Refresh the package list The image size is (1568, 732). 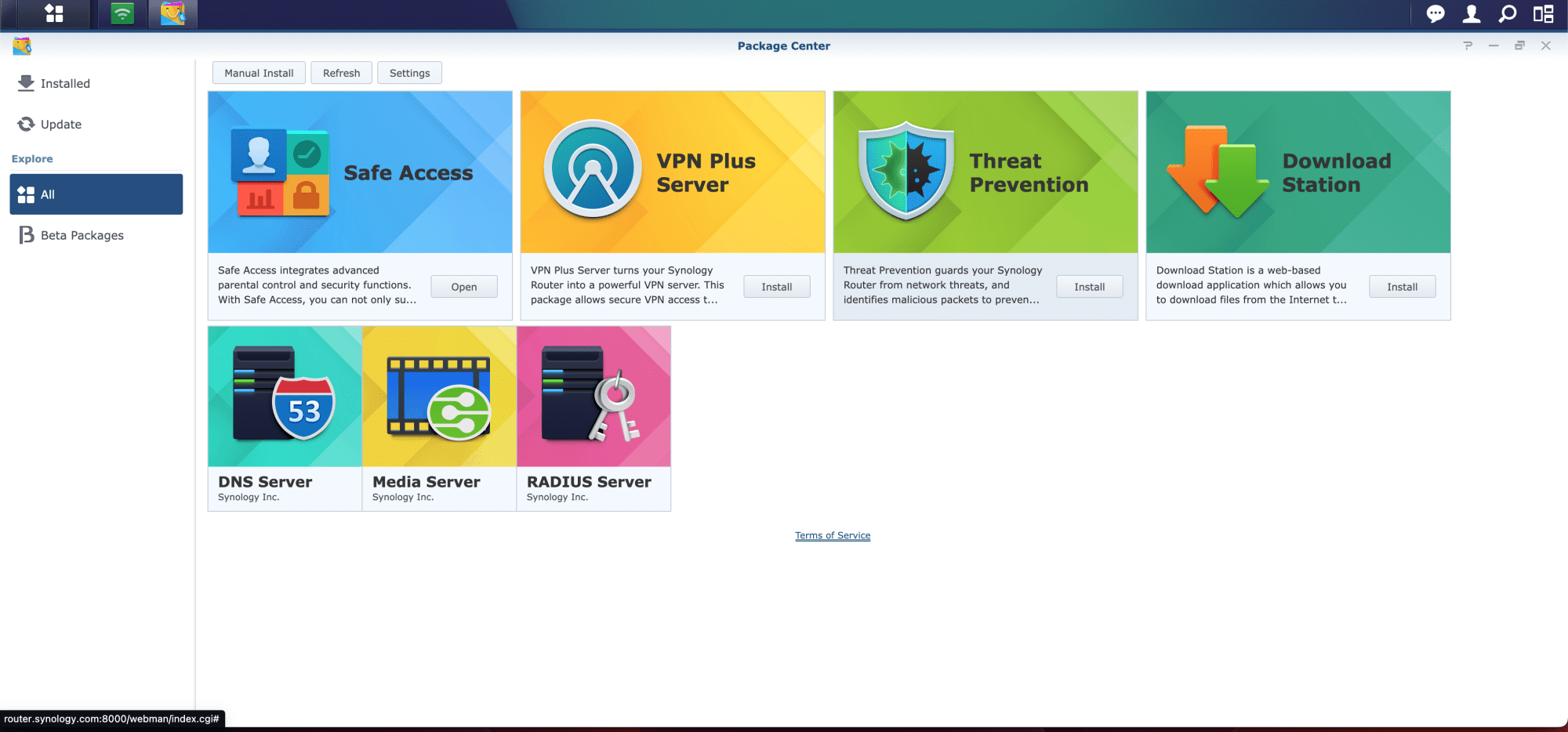tap(341, 73)
